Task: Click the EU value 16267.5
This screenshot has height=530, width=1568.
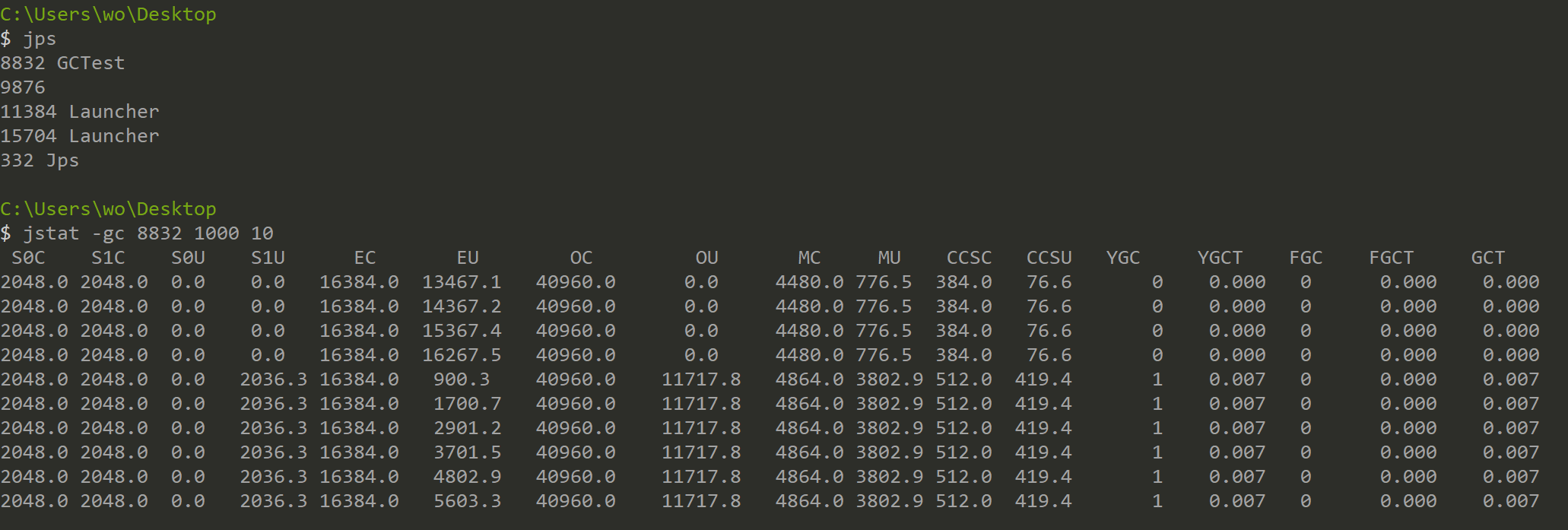Action: [x=462, y=355]
